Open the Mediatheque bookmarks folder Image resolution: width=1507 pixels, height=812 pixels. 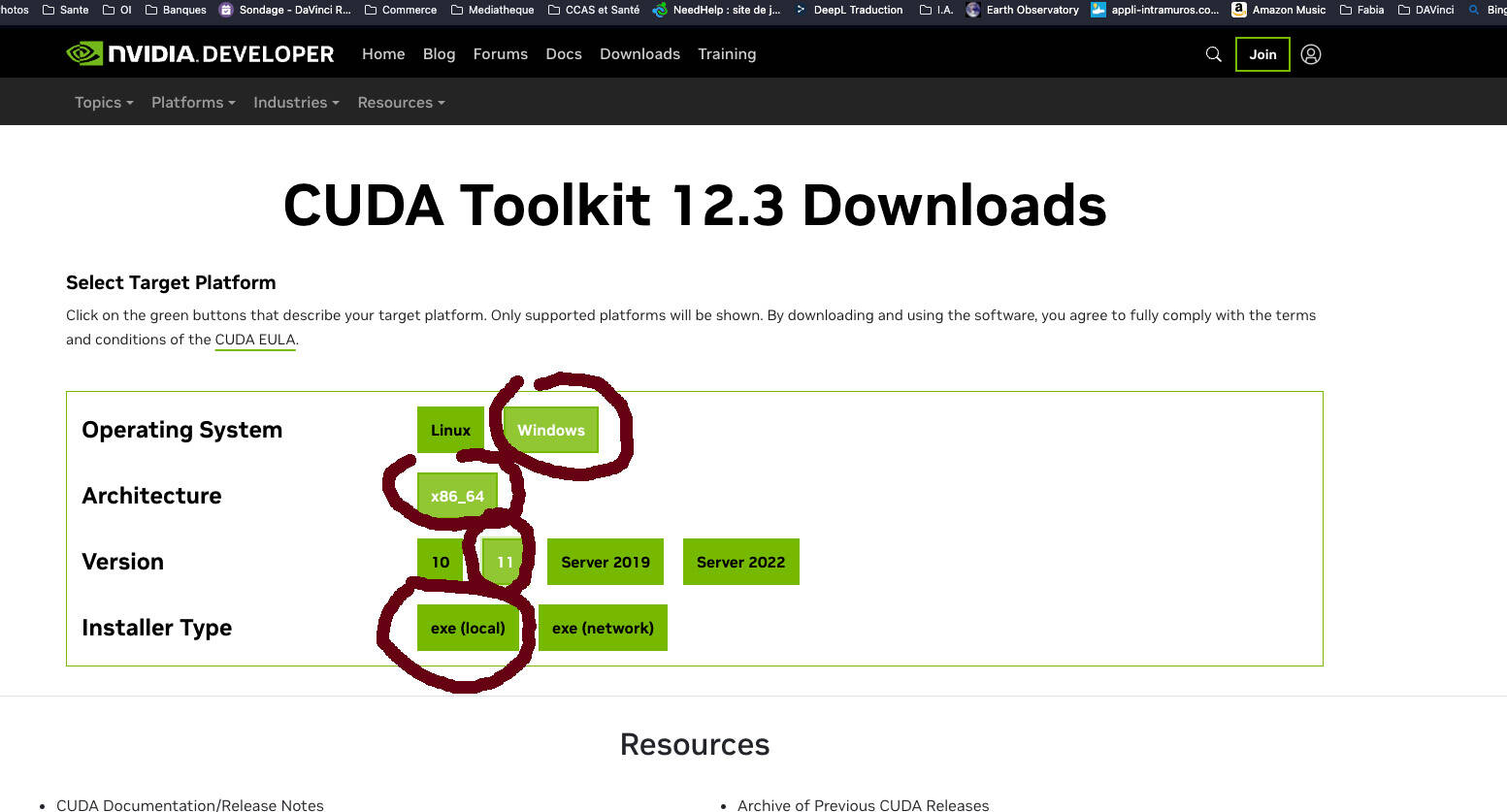[492, 10]
